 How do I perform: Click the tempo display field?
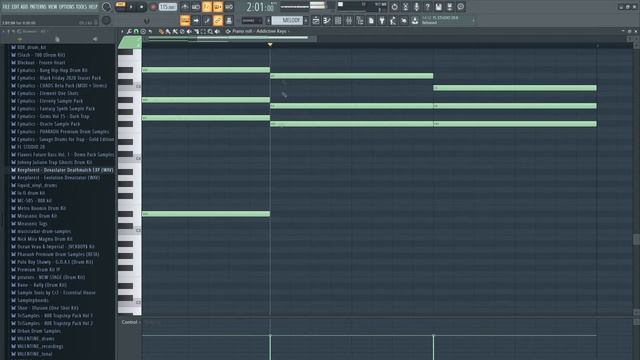(168, 7)
